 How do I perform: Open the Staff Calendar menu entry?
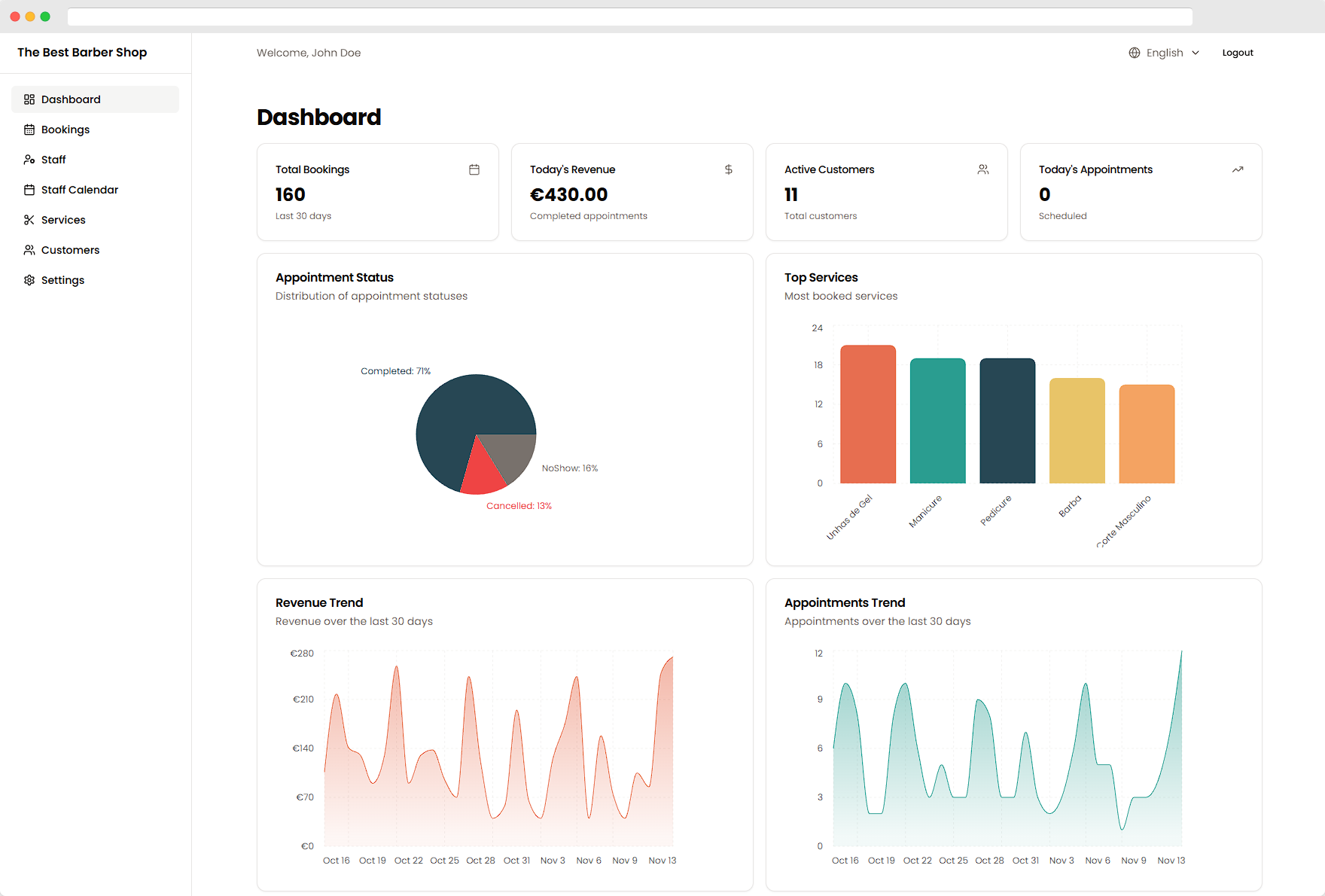[79, 189]
